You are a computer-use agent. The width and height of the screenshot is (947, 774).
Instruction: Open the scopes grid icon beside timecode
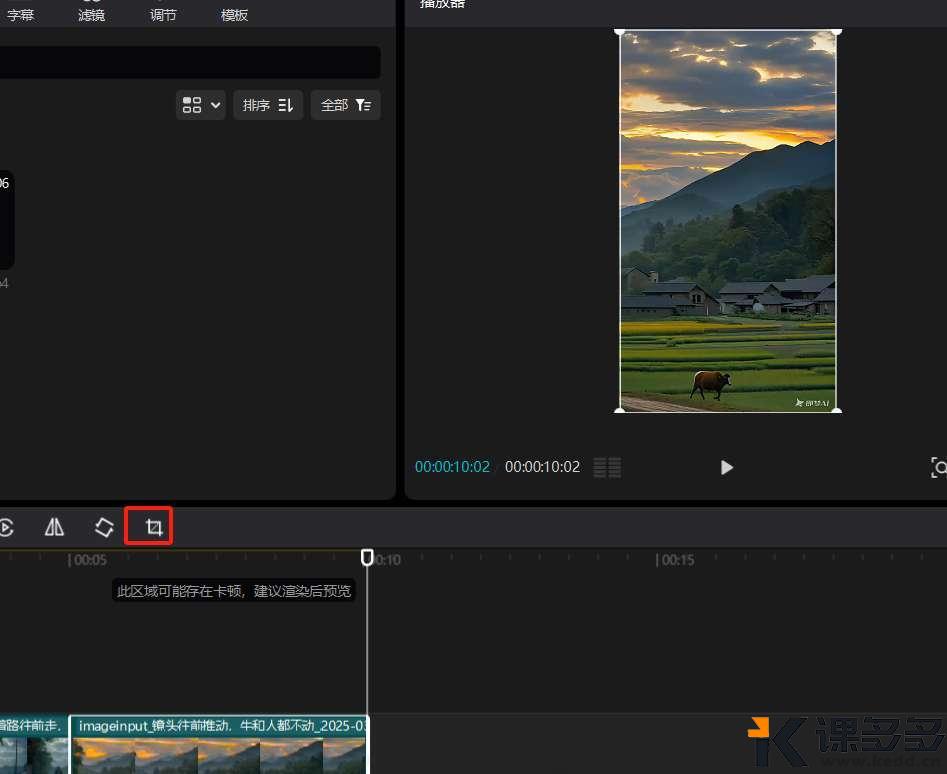607,467
